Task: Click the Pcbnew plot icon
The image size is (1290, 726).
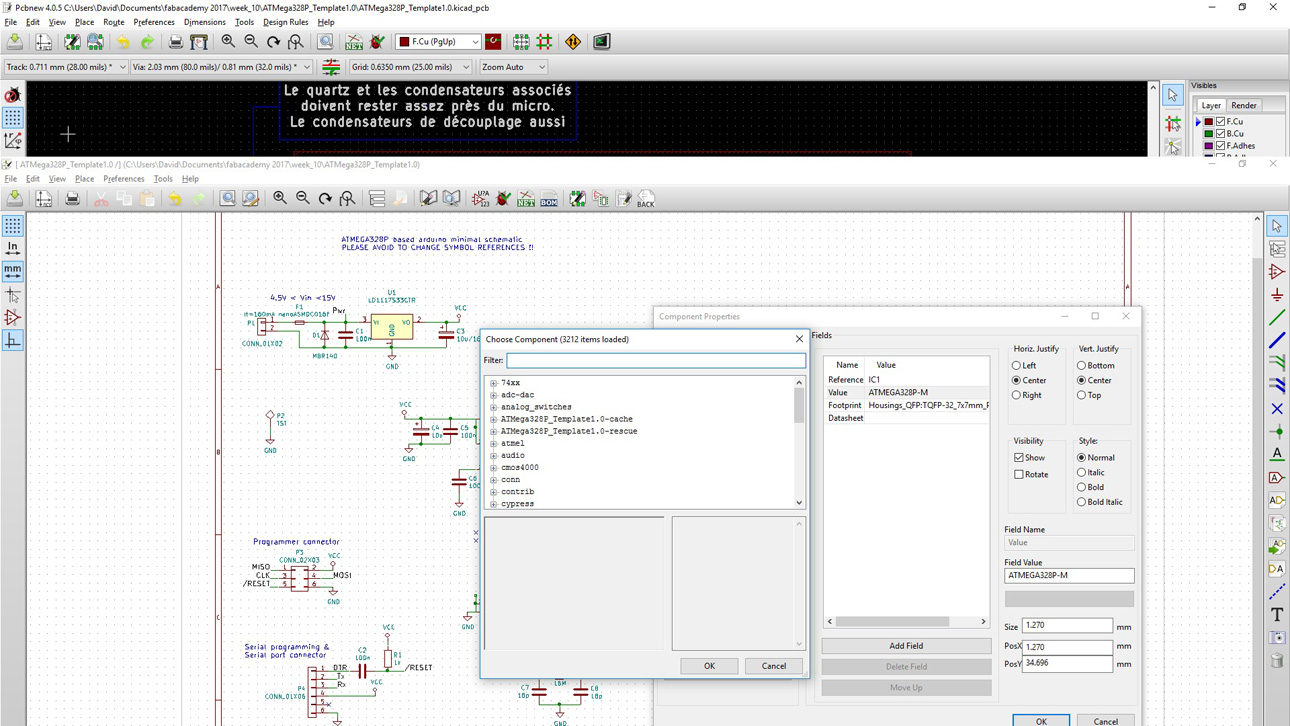Action: click(x=199, y=42)
